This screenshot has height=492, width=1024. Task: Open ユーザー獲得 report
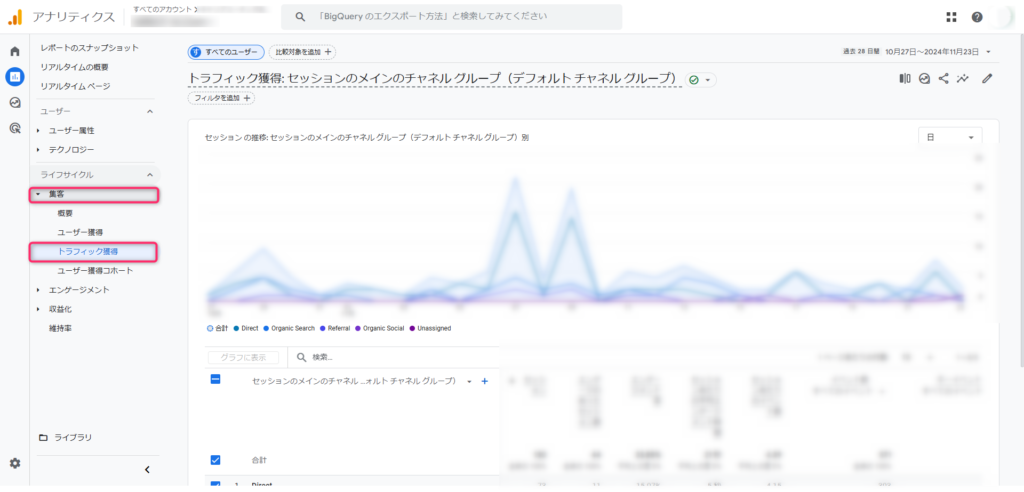pos(80,232)
